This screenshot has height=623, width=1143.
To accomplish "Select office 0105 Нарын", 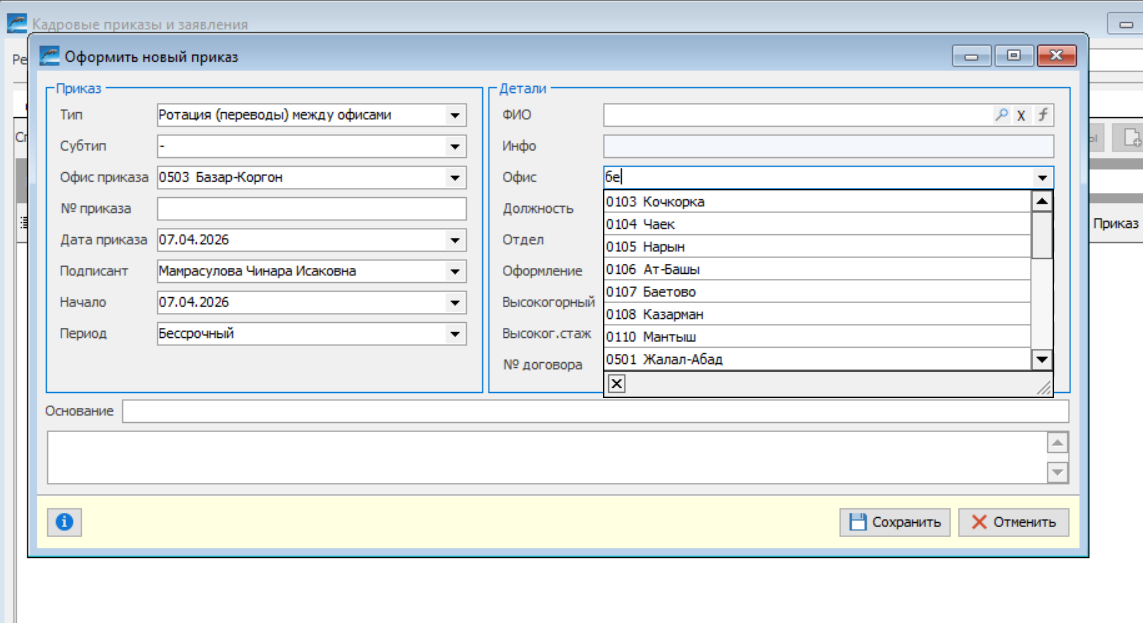I will [x=817, y=247].
